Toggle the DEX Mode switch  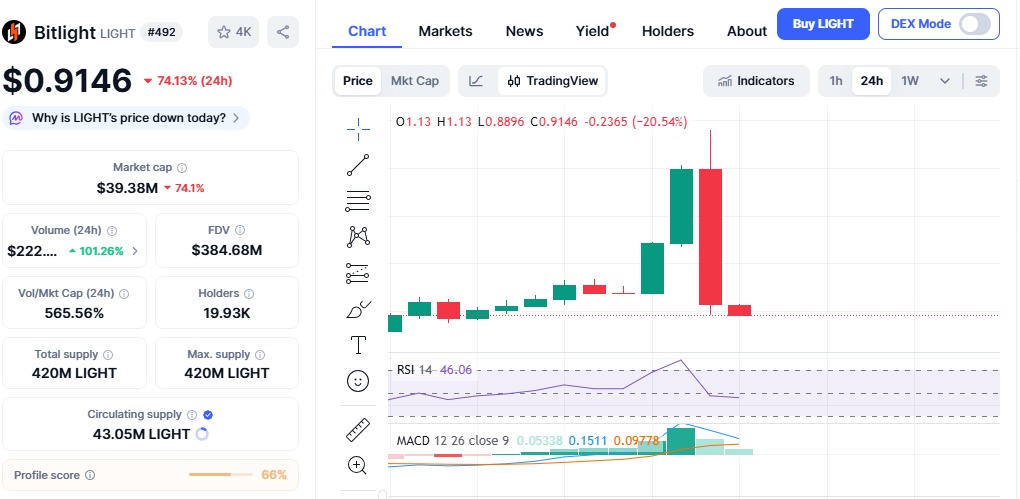974,24
